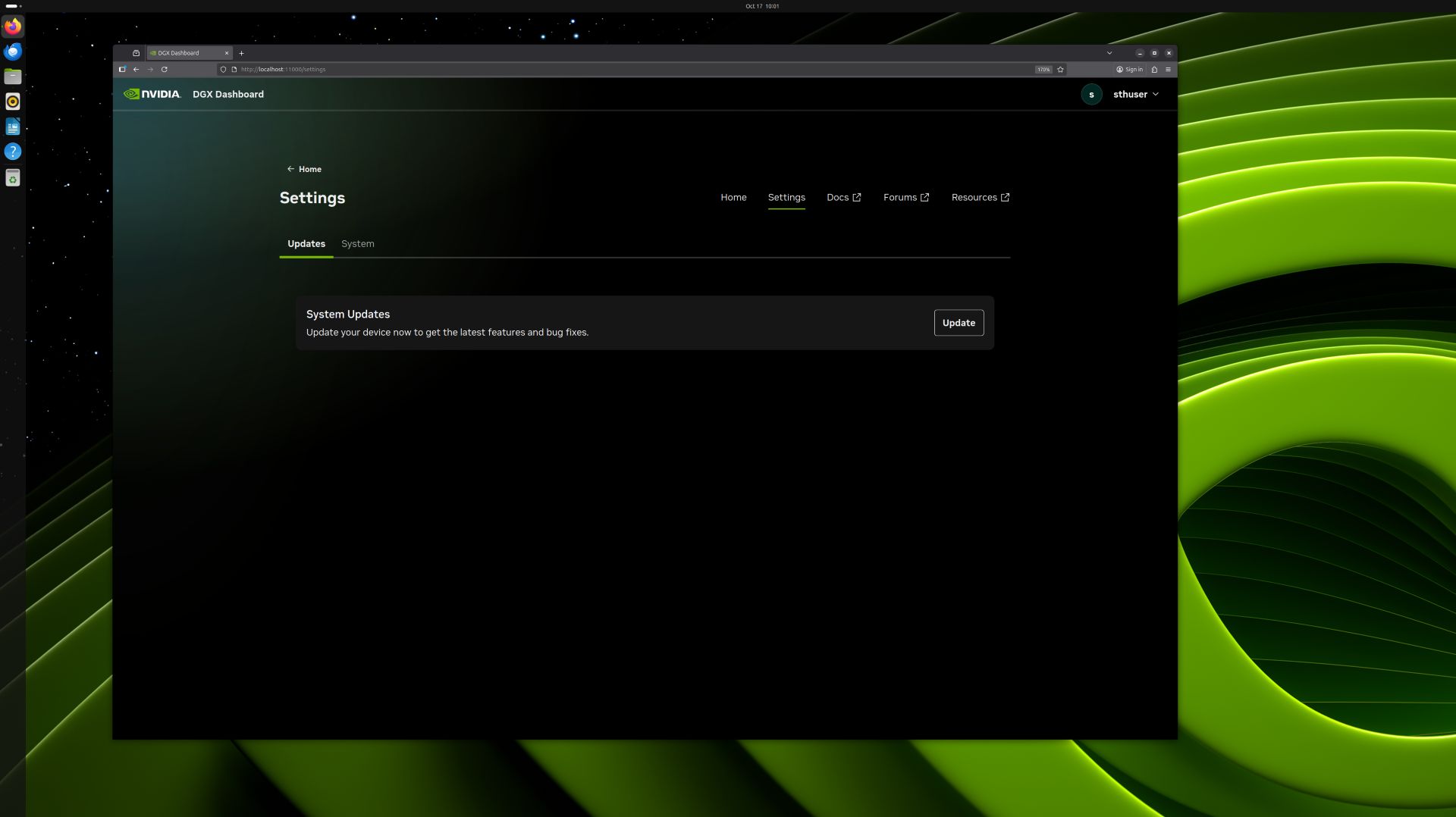Click the System Updates heading text

tap(348, 314)
